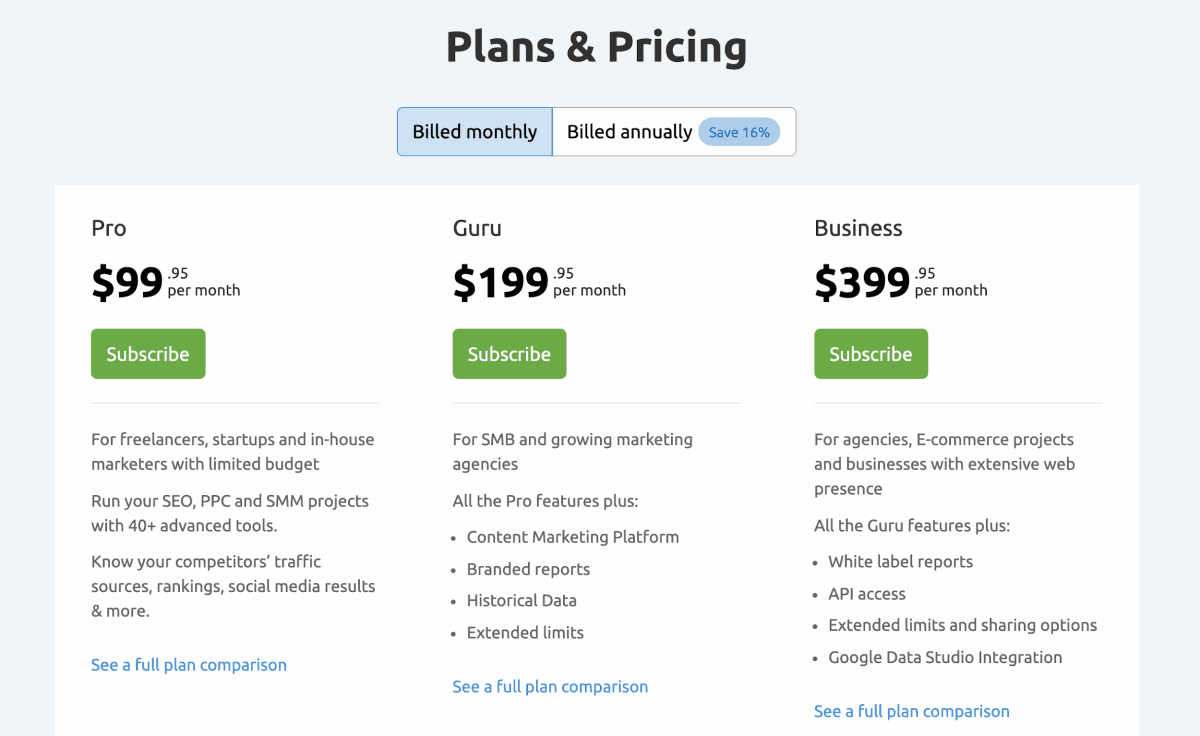This screenshot has width=1200, height=736.
Task: Click the $199 Guru price
Action: click(500, 283)
